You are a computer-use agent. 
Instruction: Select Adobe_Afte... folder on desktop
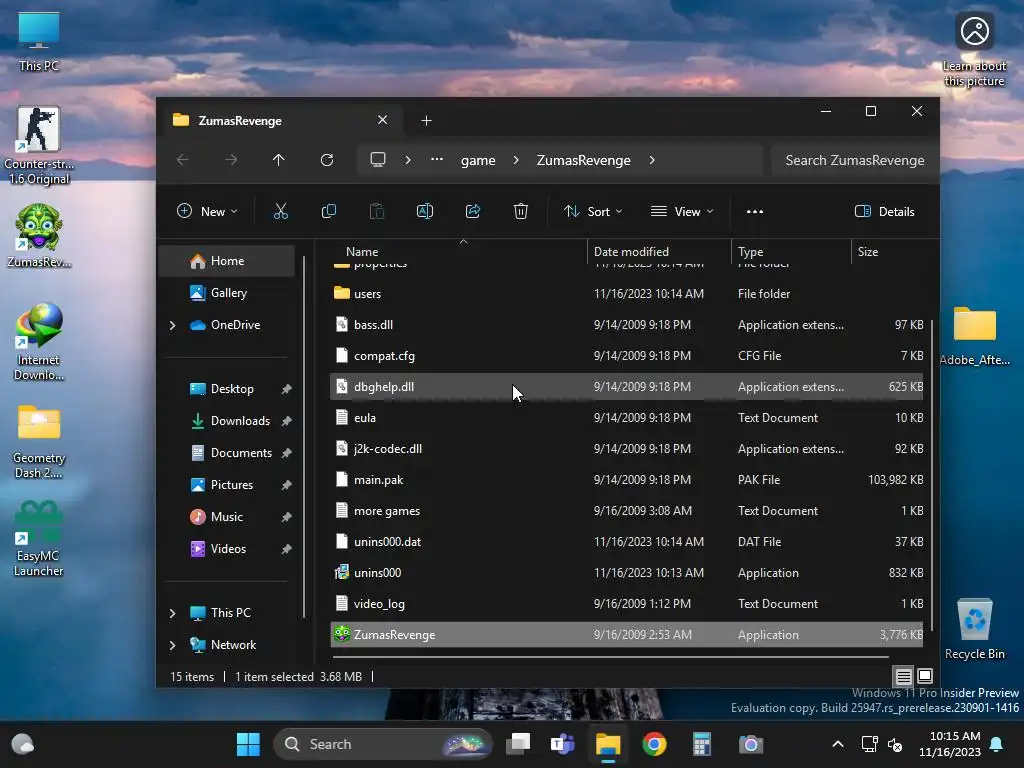pos(974,335)
